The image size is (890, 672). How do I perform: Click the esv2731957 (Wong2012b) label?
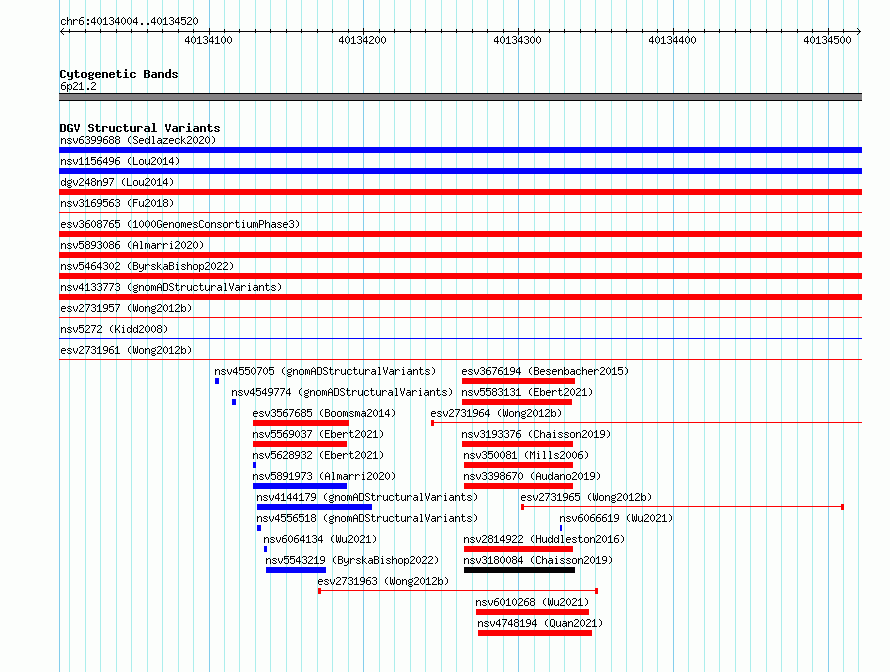click(126, 308)
